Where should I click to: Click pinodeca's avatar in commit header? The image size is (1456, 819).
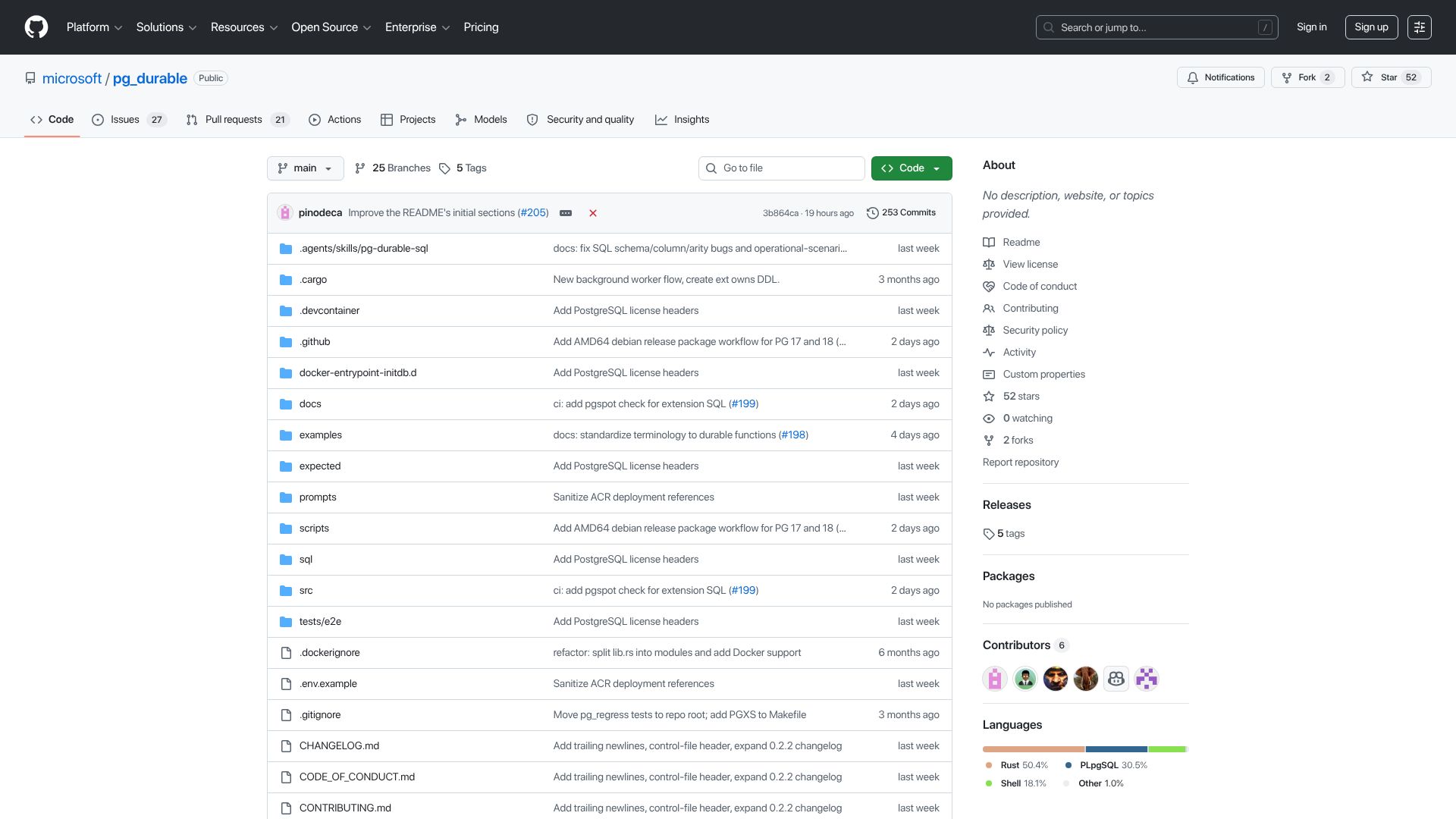pyautogui.click(x=285, y=213)
